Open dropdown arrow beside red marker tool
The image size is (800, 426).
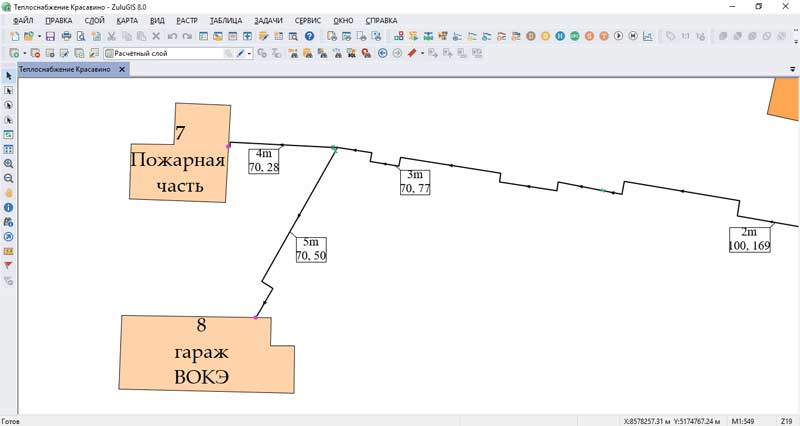(423, 53)
